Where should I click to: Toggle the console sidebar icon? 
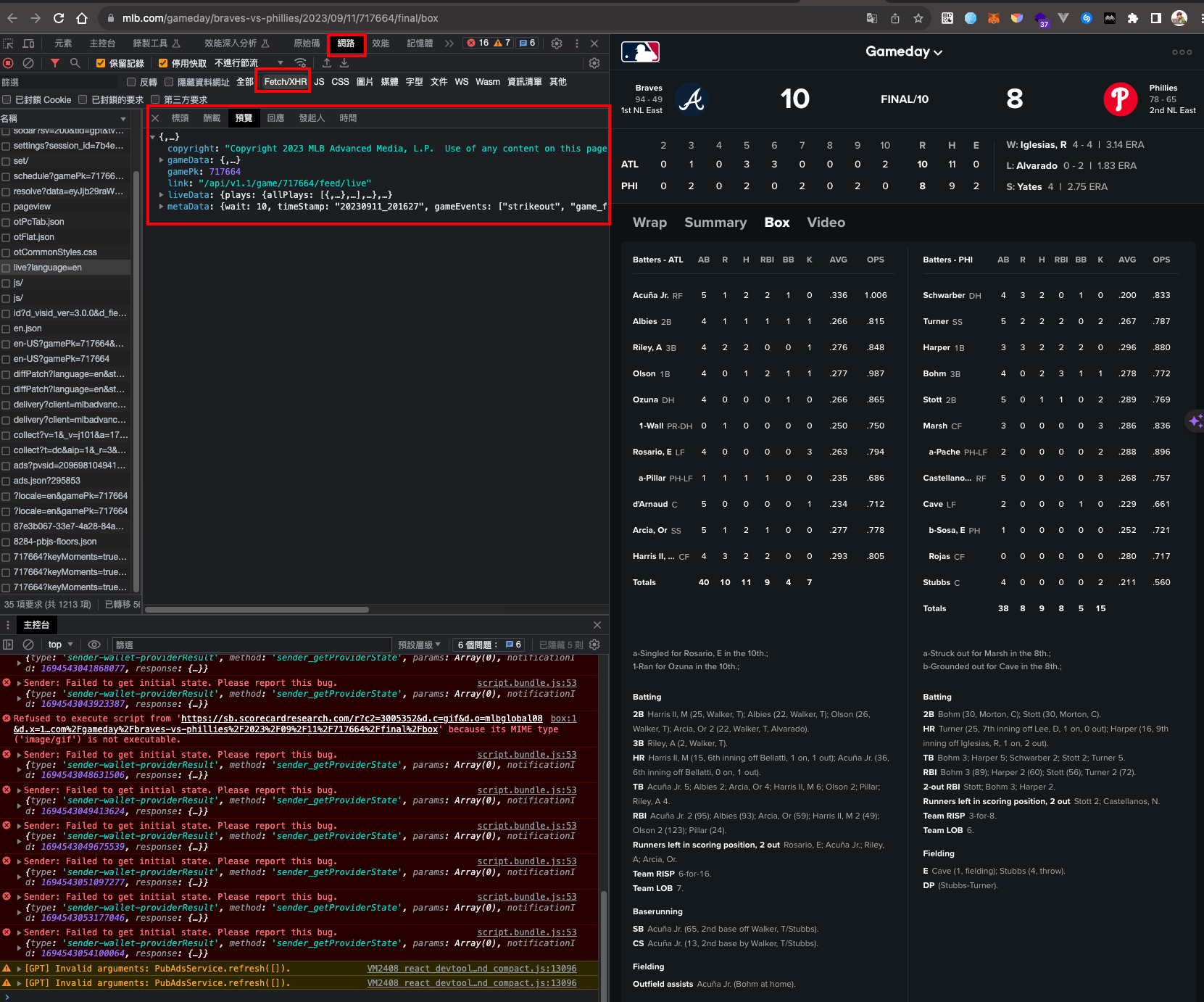[x=8, y=645]
